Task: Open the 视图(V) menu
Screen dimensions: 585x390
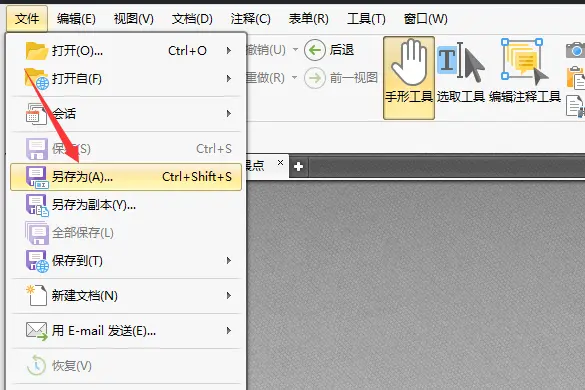Action: [x=134, y=18]
